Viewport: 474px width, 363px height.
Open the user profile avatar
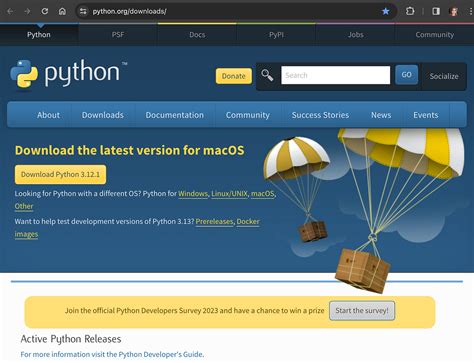453,11
